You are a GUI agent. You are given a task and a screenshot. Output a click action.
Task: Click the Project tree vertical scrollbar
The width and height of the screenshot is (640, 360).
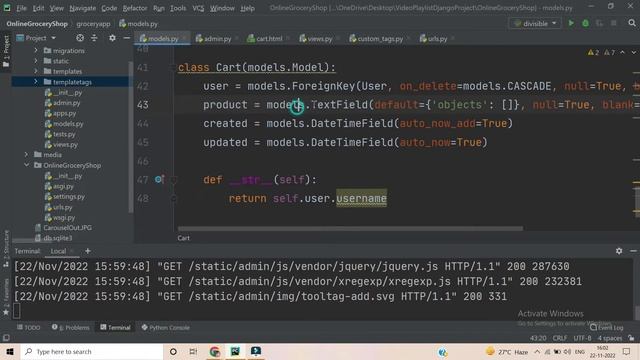(131, 137)
